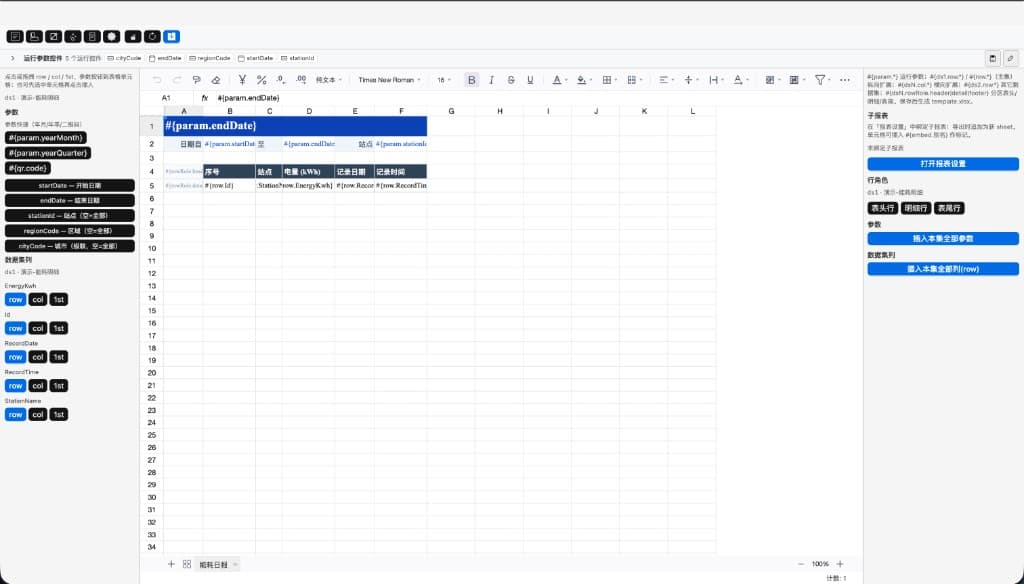Screen dimensions: 1024x584
Task: Click the A1 cell name box
Action: pyautogui.click(x=167, y=98)
